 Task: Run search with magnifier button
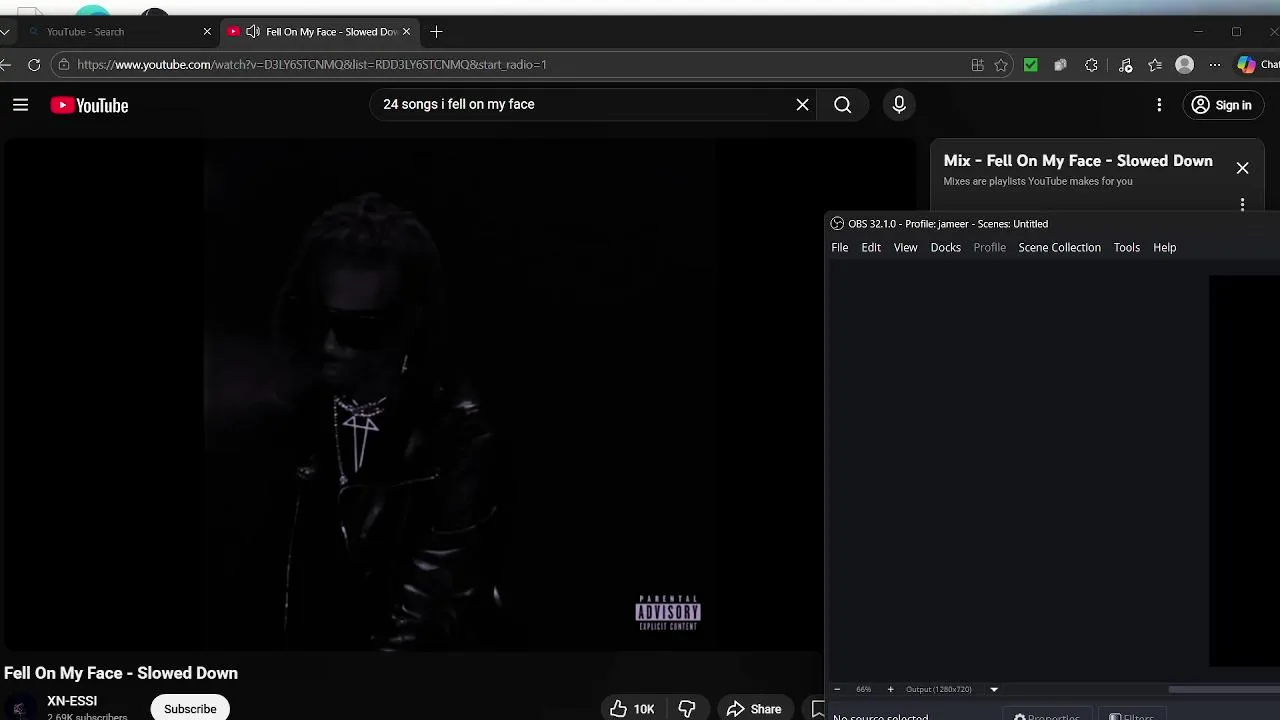(x=843, y=104)
